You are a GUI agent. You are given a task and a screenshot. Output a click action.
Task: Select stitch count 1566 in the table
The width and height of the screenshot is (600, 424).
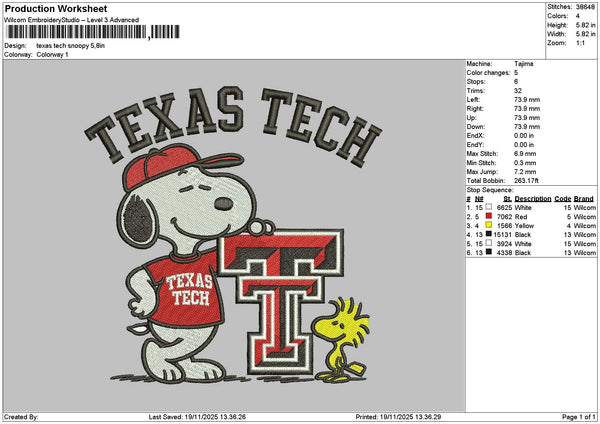point(504,226)
